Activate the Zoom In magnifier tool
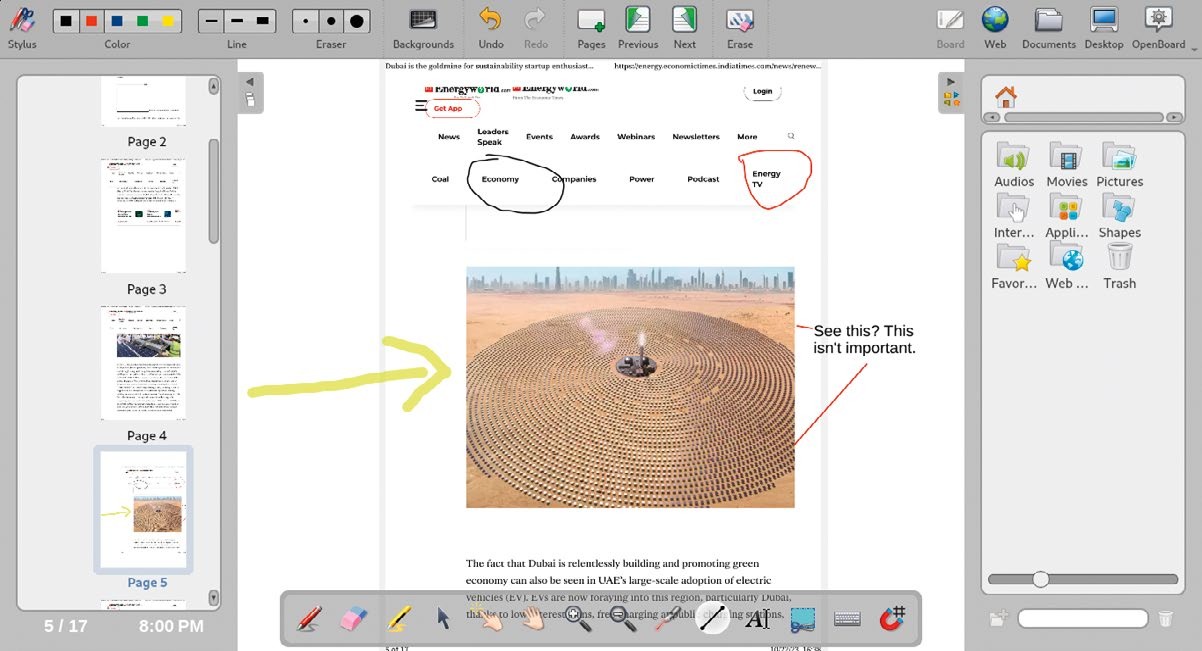This screenshot has height=651, width=1202. coord(578,619)
